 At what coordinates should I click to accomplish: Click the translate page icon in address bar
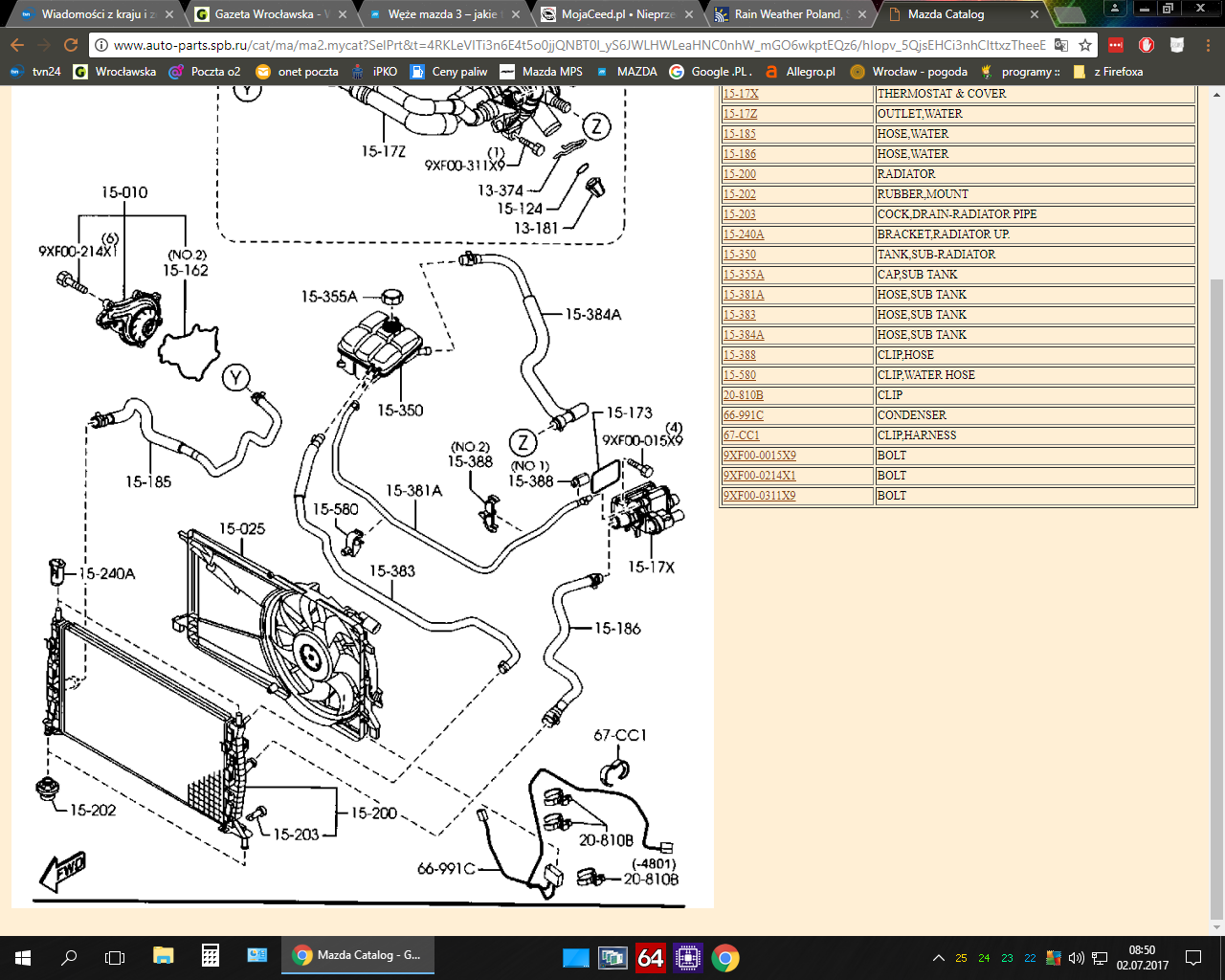click(x=1061, y=45)
